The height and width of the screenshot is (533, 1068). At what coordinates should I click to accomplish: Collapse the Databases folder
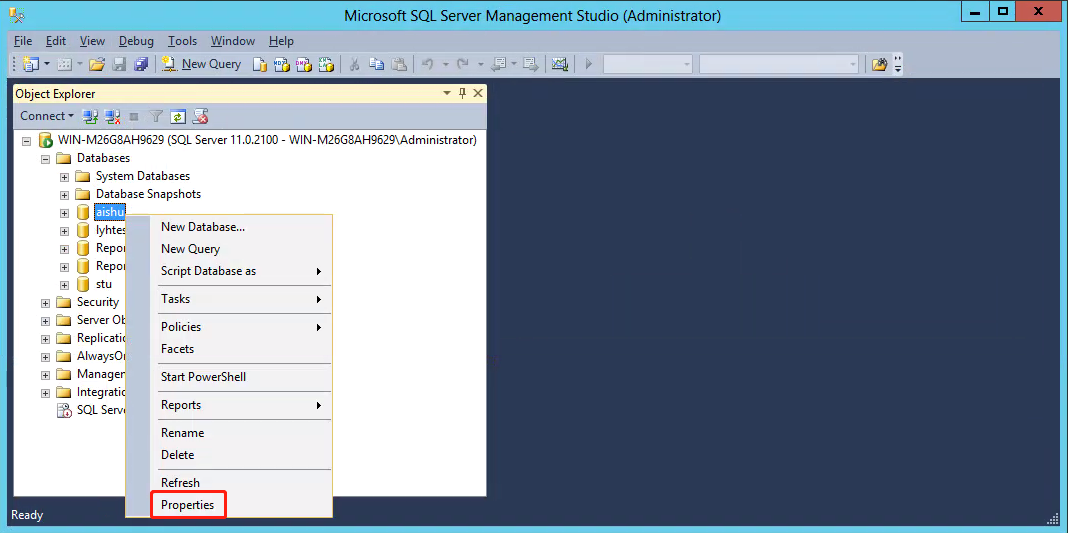[46, 159]
